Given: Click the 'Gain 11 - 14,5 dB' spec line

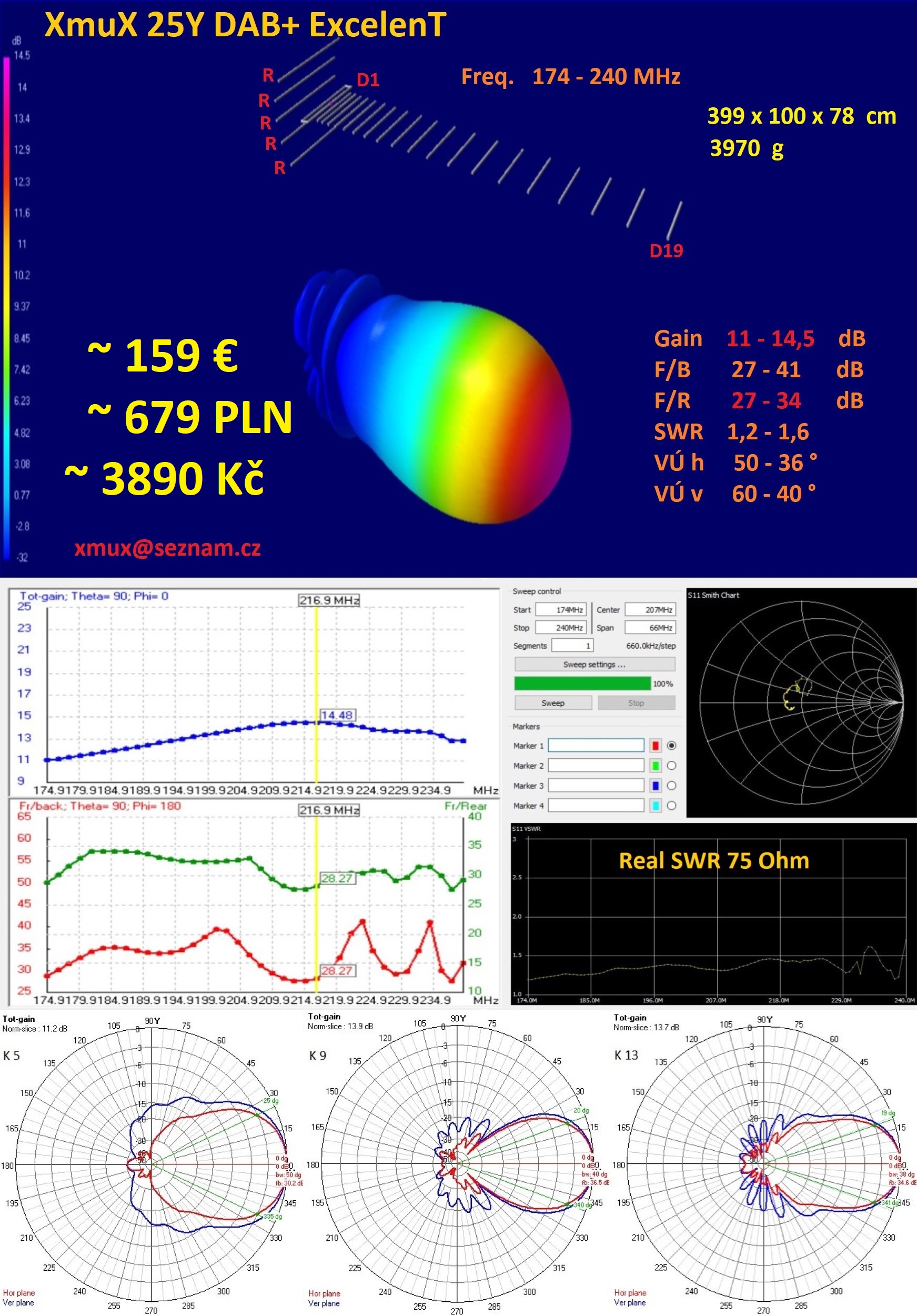Looking at the screenshot, I should click(759, 339).
